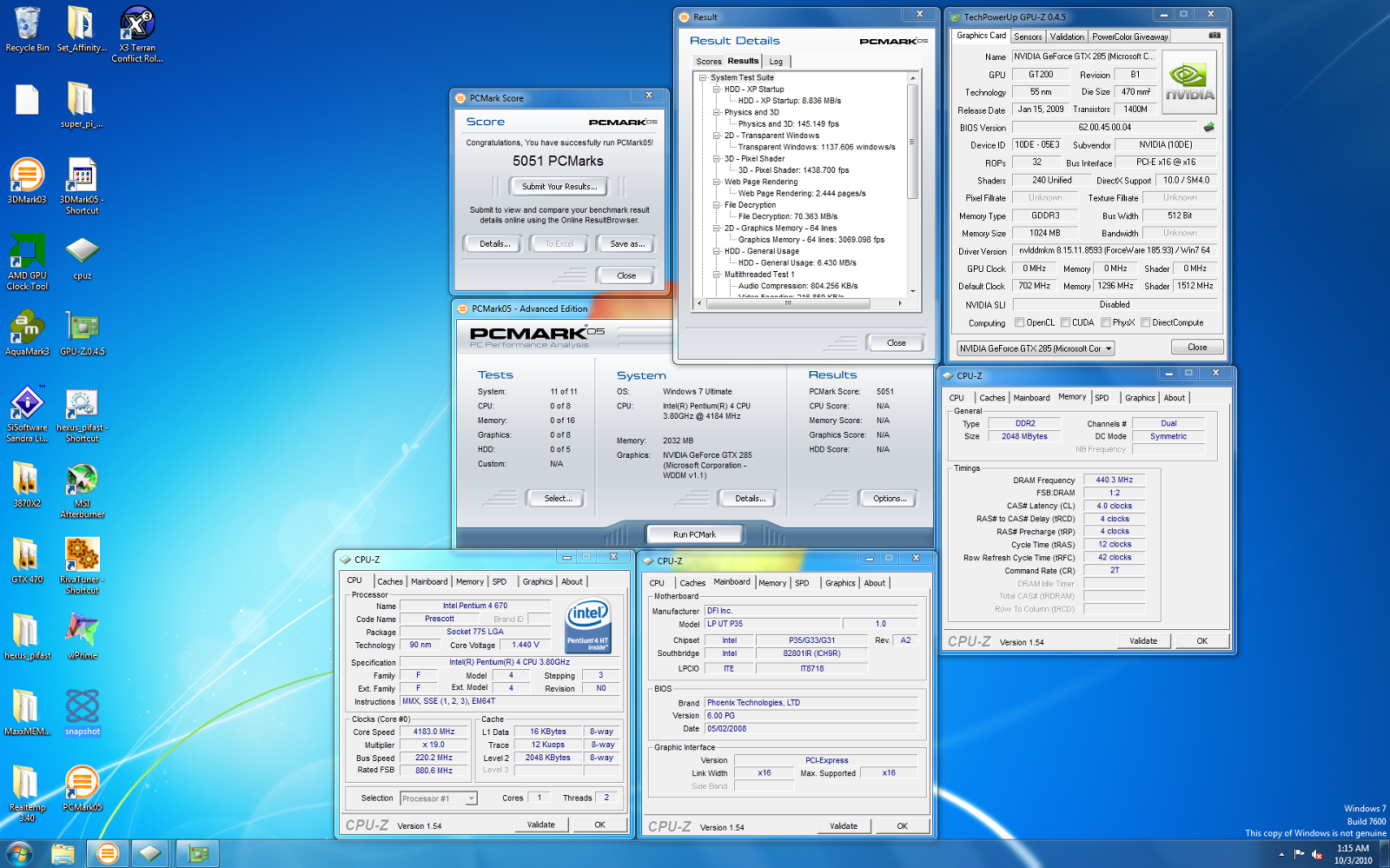Launch the cpuz desktop icon
The width and height of the screenshot is (1390, 868).
82,257
